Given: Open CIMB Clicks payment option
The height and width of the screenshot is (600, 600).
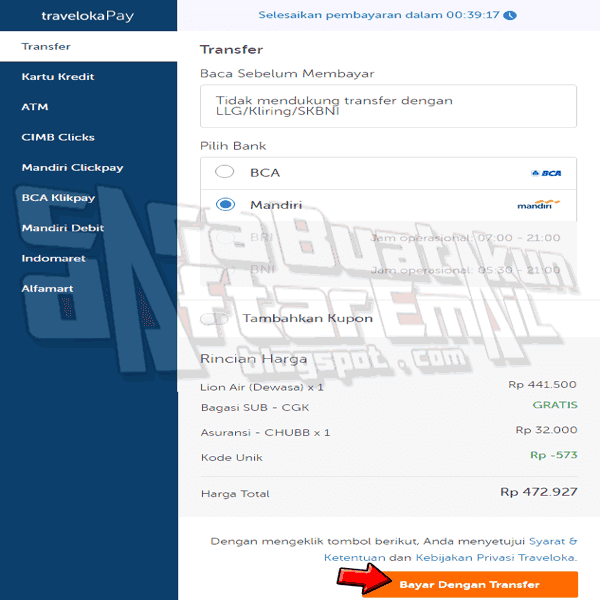Looking at the screenshot, I should [x=58, y=137].
